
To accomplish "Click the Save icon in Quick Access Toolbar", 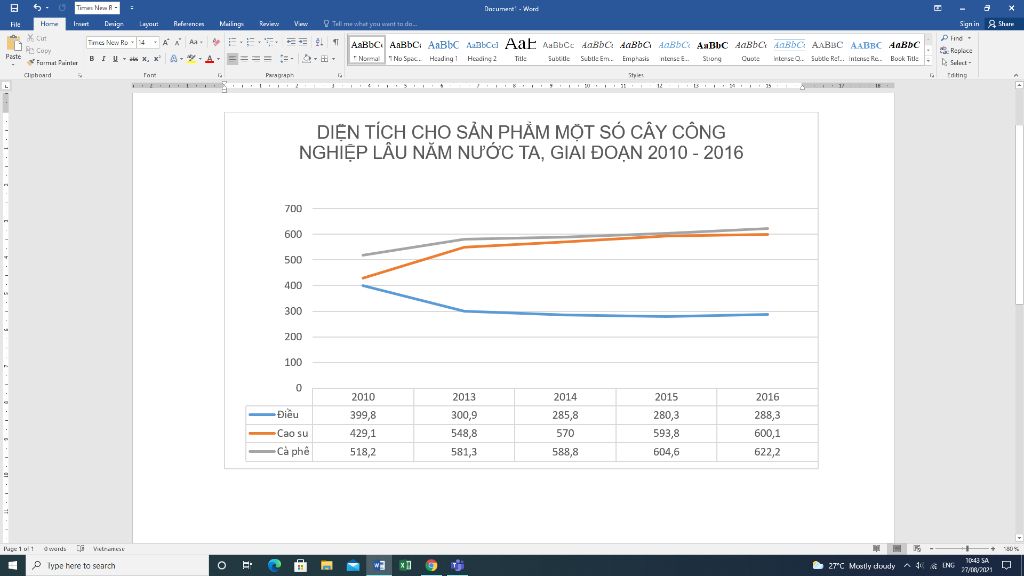I will point(13,8).
